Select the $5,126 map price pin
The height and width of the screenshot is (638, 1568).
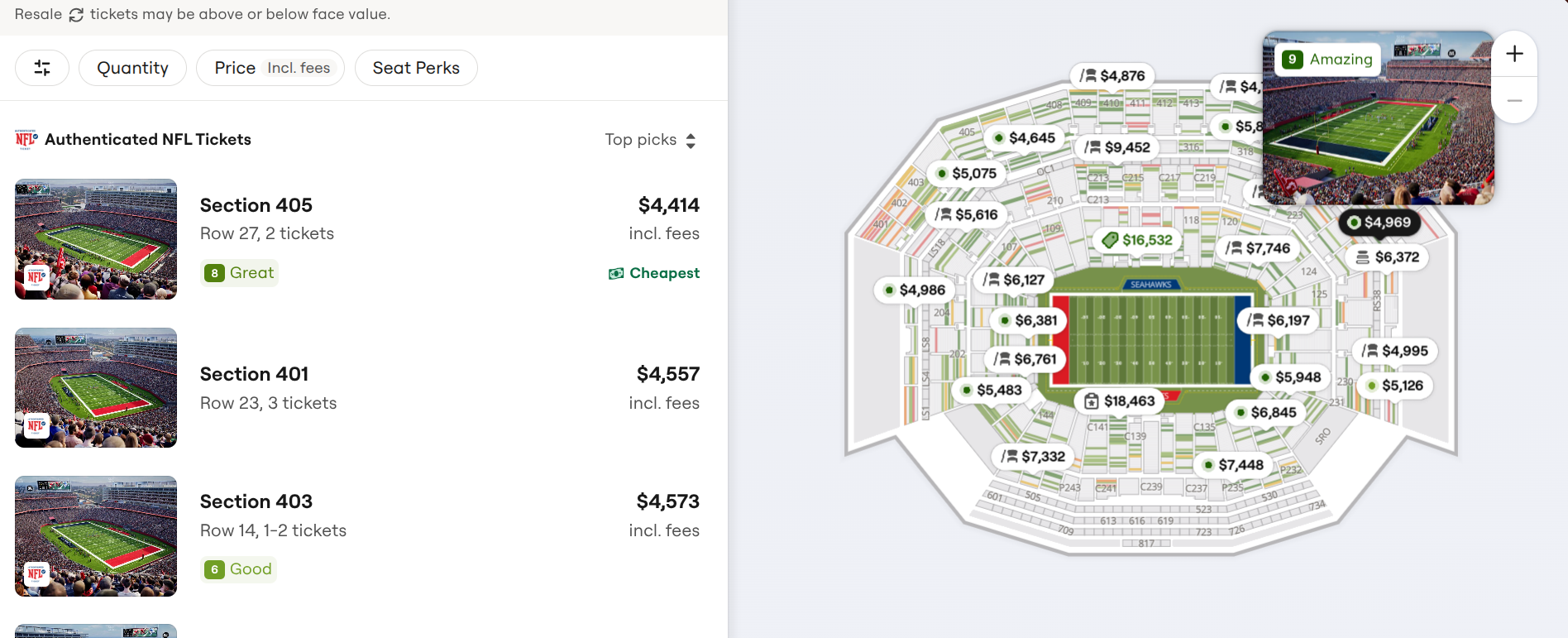pyautogui.click(x=1394, y=386)
